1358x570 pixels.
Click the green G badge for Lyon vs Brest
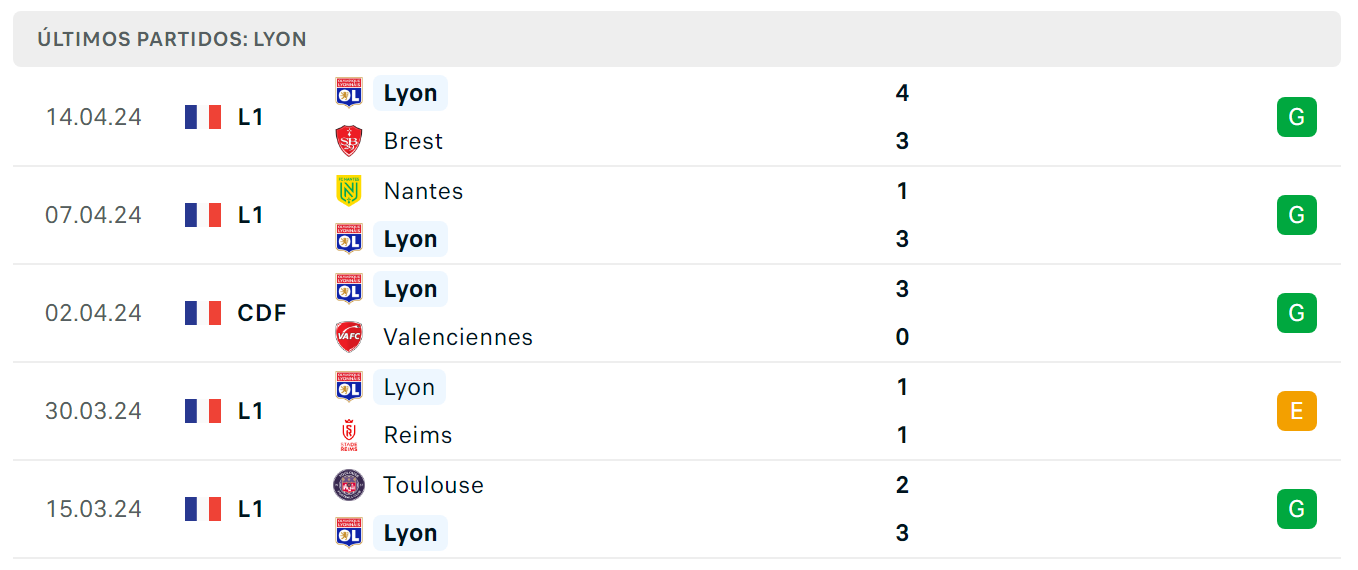1297,117
